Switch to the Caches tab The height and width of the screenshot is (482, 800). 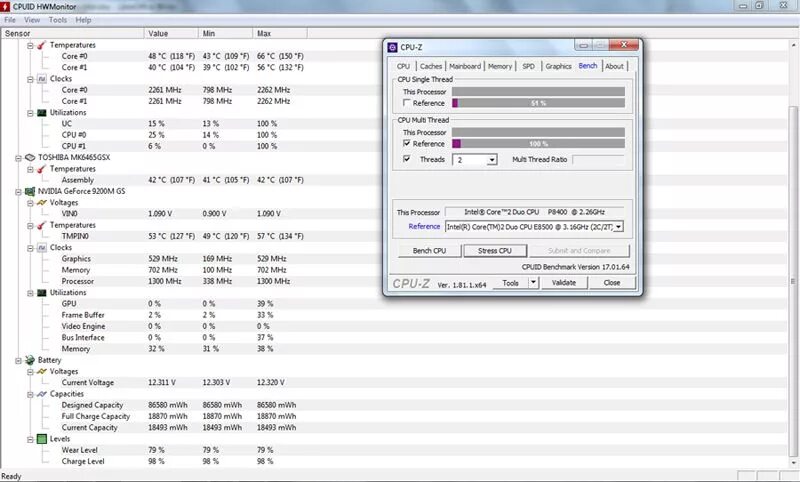click(431, 66)
